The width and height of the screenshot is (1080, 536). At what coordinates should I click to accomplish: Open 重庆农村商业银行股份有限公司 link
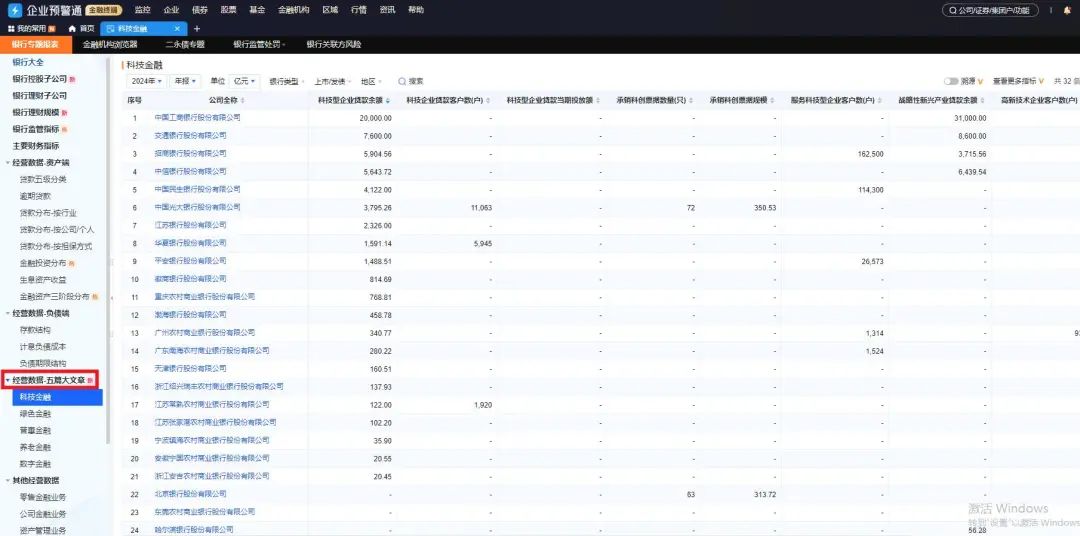coord(205,297)
